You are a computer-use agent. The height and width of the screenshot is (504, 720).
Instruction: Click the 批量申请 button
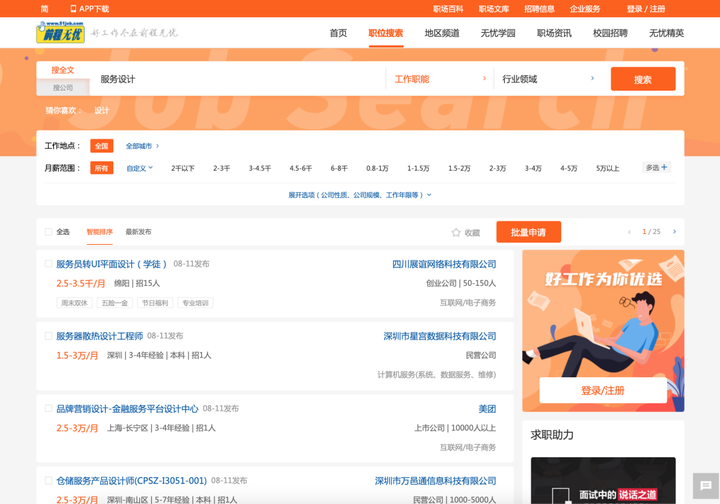point(529,232)
